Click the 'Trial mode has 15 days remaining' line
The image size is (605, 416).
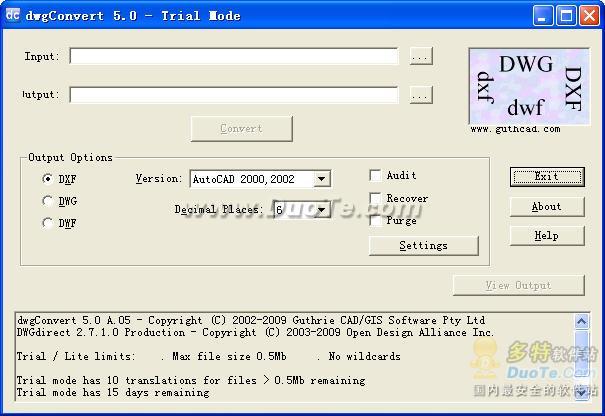pos(113,392)
